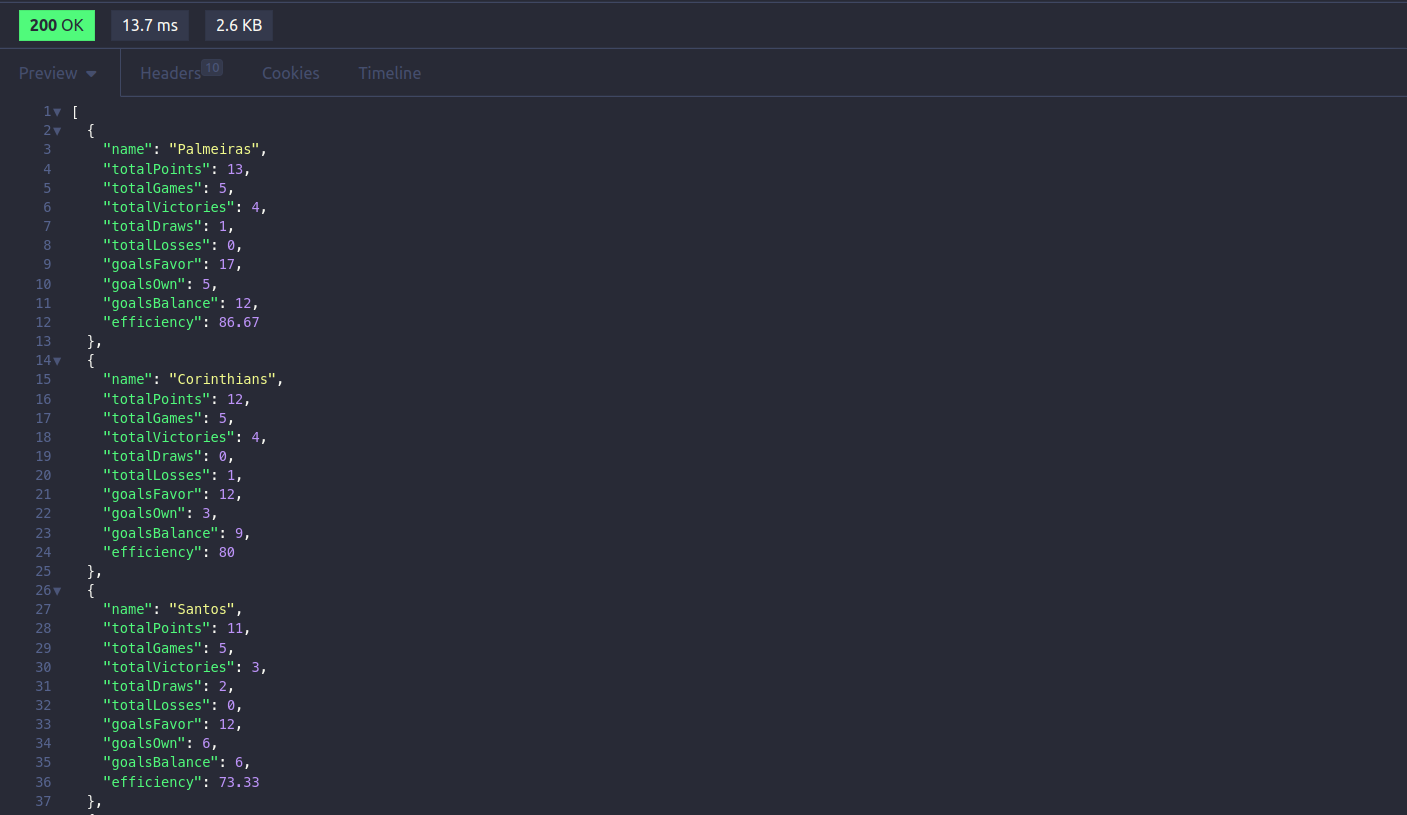Open the Timeline tab
1407x815 pixels.
389,72
